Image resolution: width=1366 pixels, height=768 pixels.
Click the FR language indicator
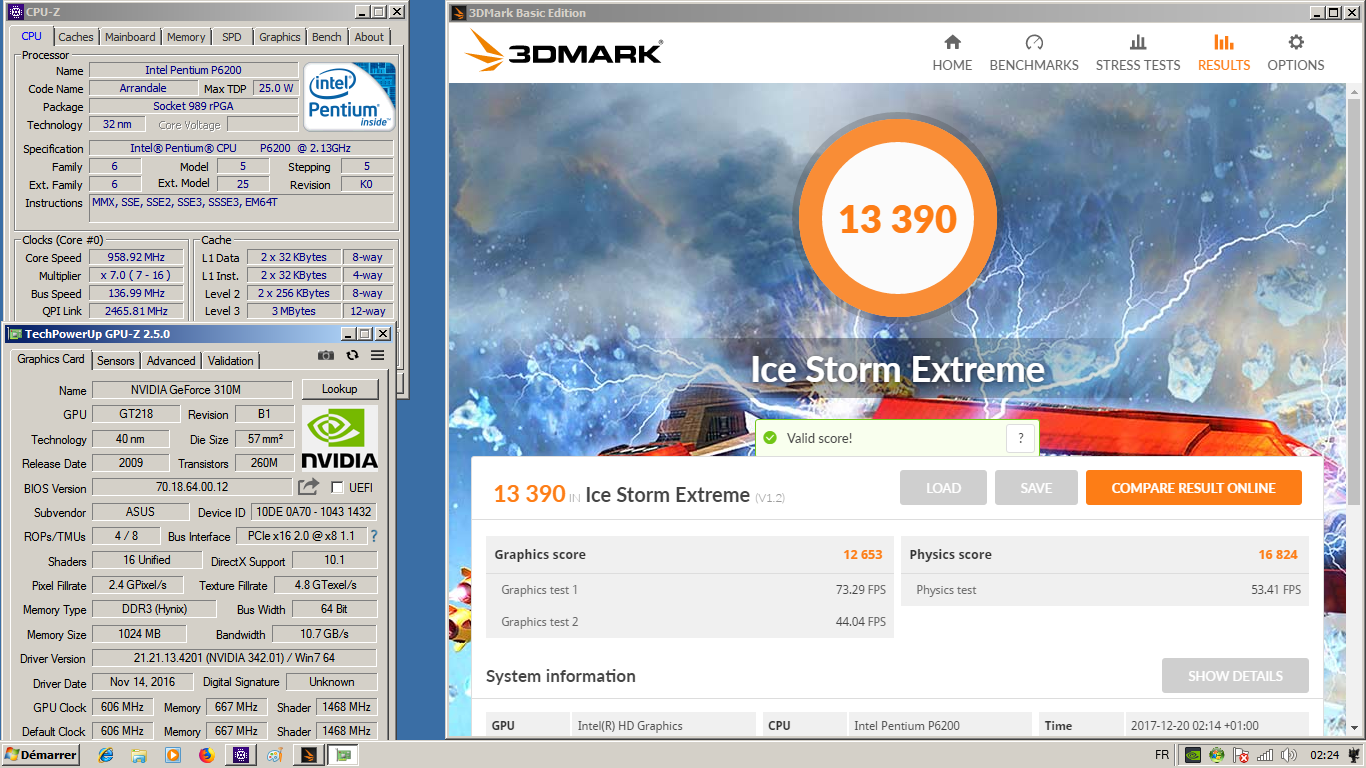coord(1162,755)
